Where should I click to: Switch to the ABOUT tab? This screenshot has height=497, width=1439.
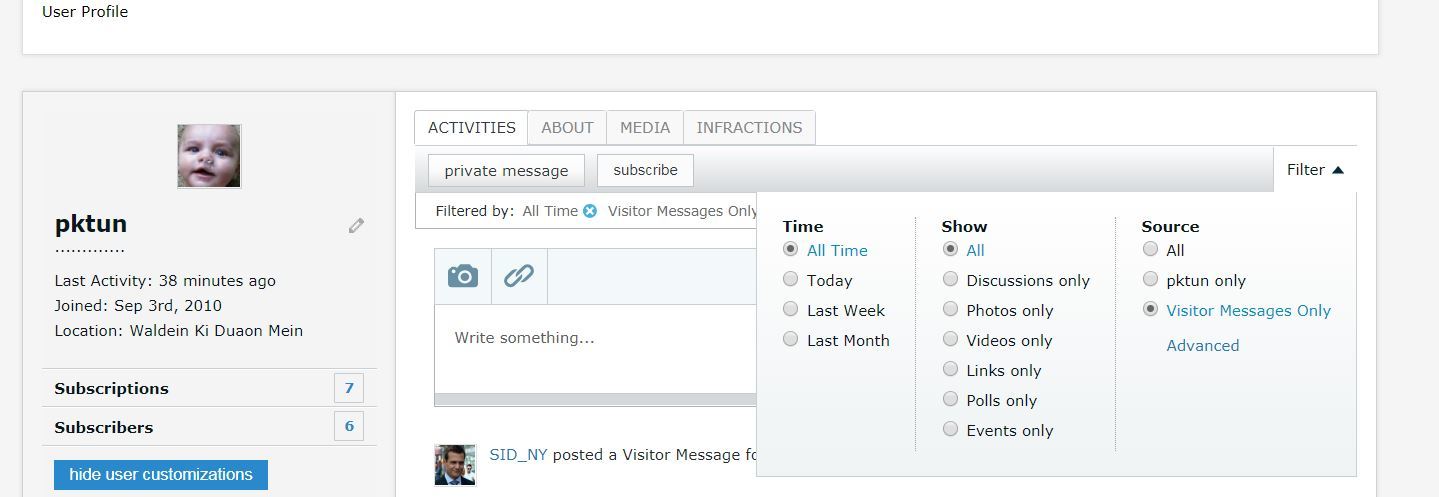pos(567,128)
